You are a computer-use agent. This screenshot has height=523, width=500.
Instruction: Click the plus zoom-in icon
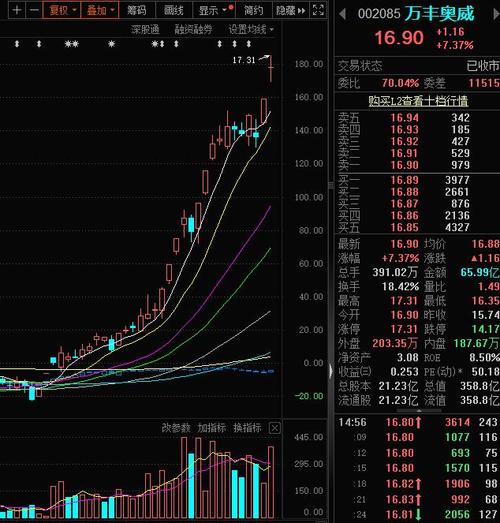tap(16, 10)
